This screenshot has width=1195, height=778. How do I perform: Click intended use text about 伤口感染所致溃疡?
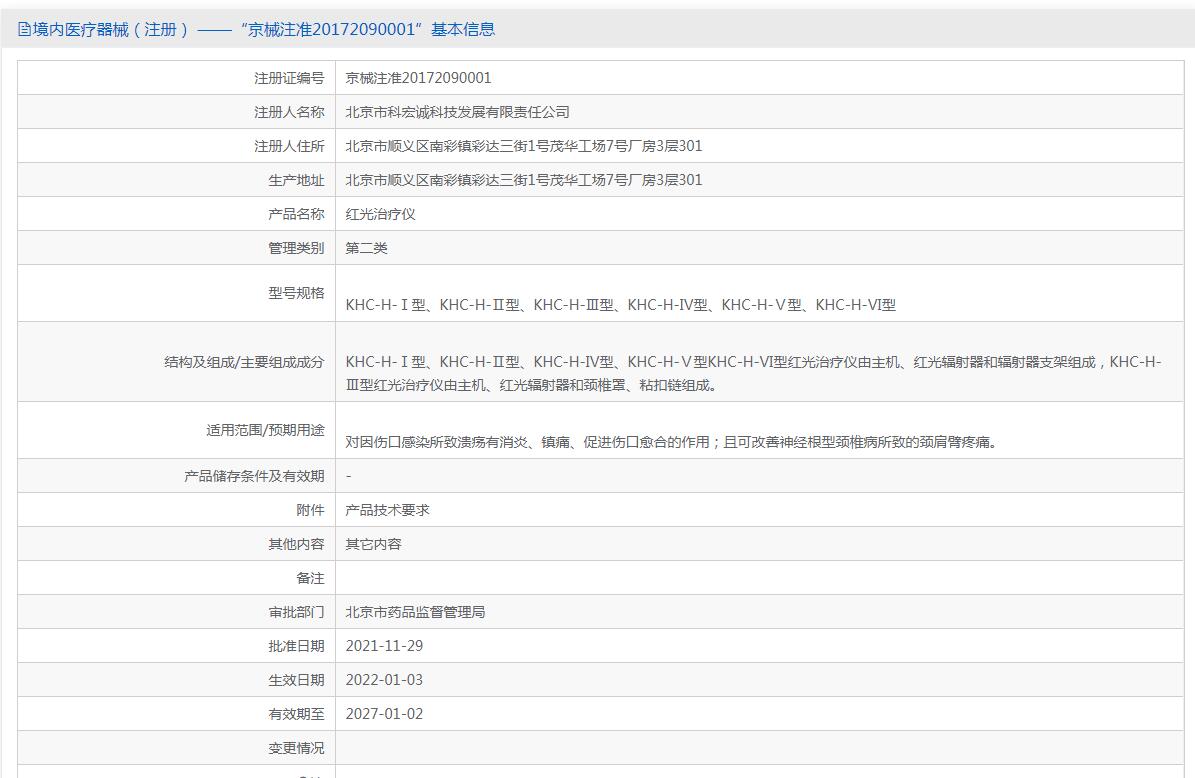coord(671,442)
